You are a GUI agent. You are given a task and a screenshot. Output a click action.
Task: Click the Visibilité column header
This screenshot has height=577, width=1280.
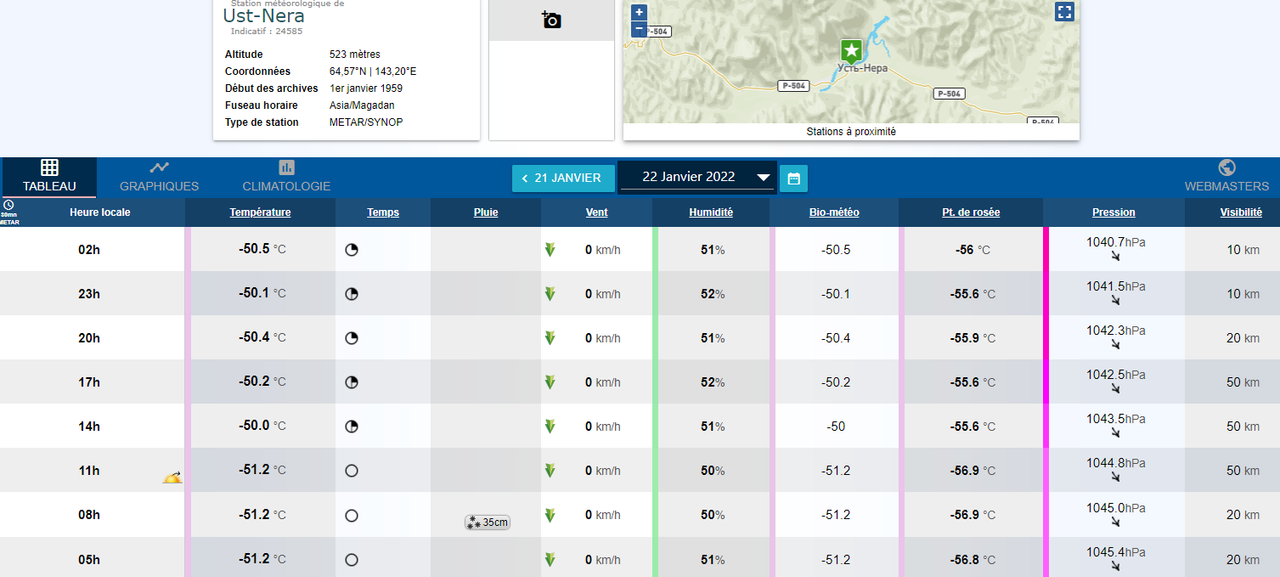(1241, 212)
